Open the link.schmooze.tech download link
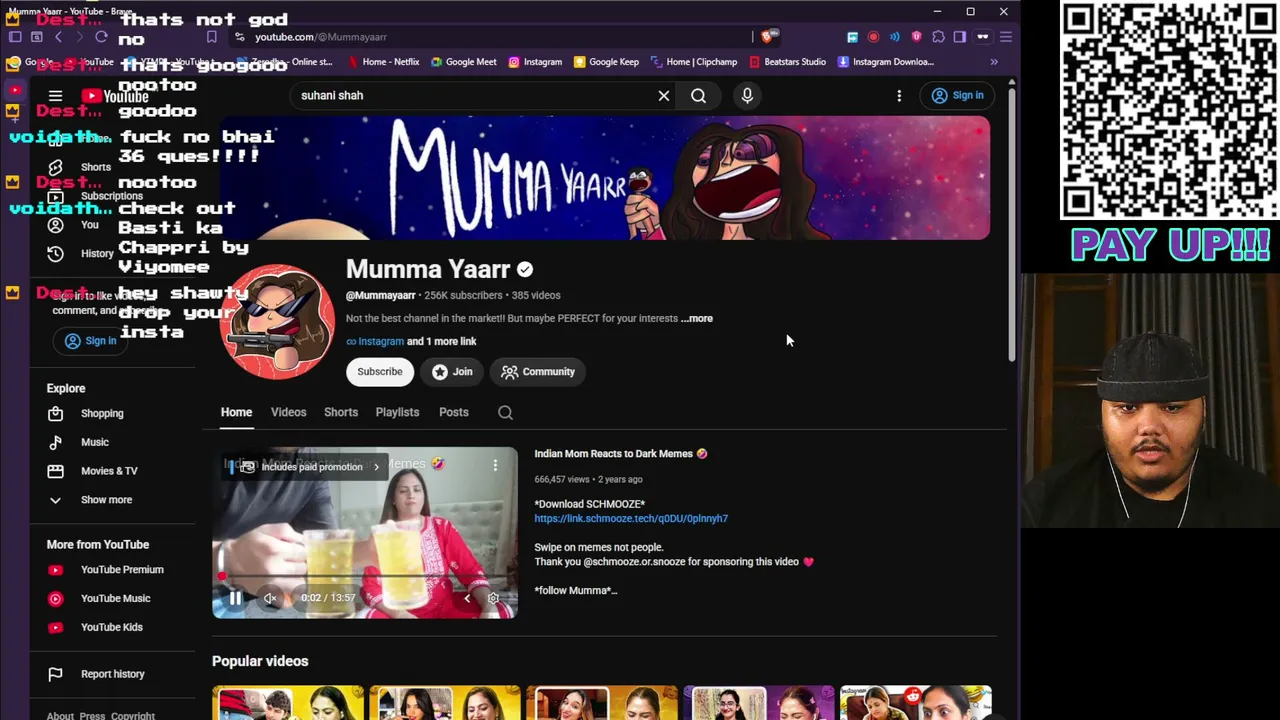The height and width of the screenshot is (720, 1280). click(x=631, y=519)
